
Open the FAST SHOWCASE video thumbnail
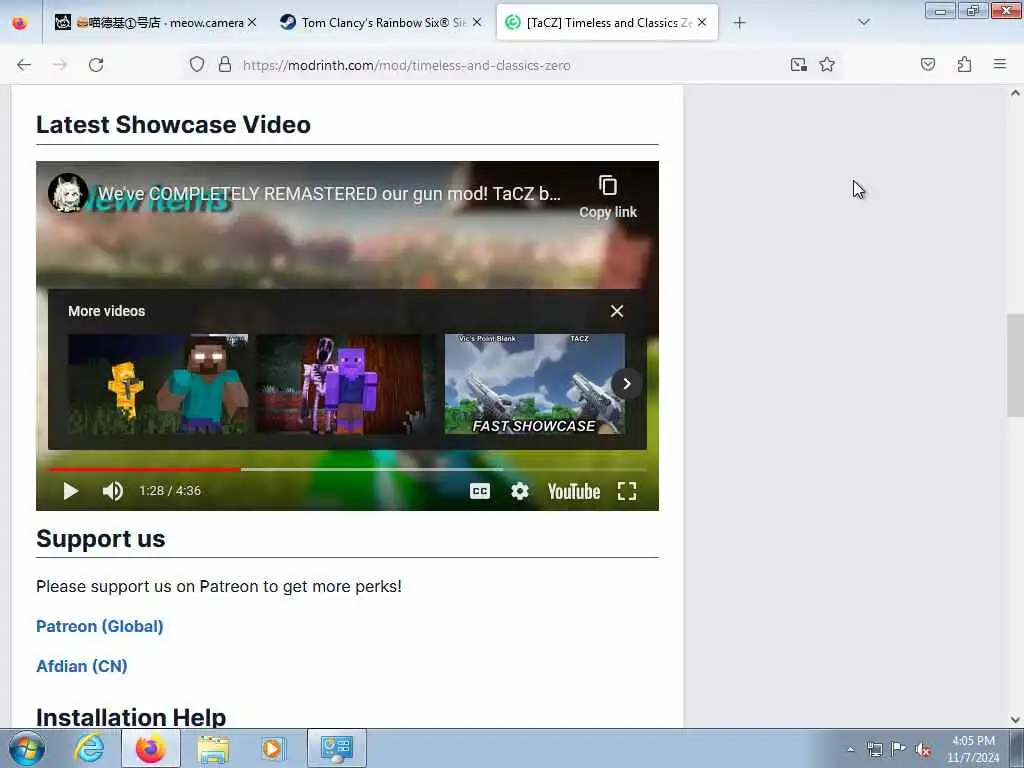535,384
